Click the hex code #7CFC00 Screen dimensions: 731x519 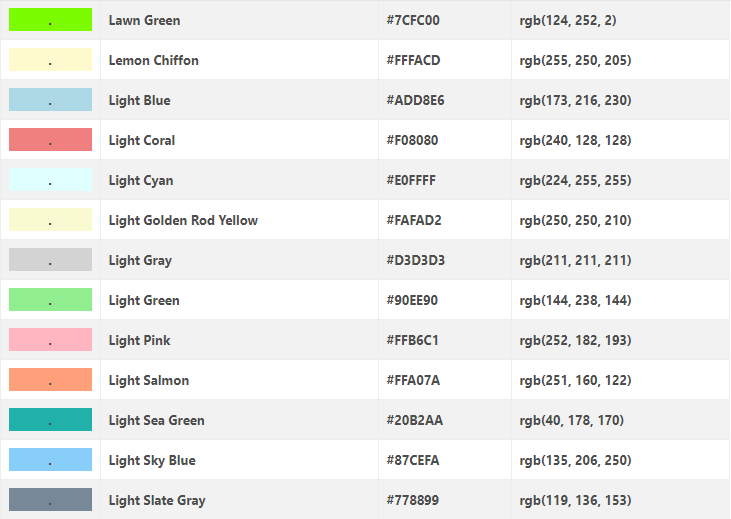(413, 20)
